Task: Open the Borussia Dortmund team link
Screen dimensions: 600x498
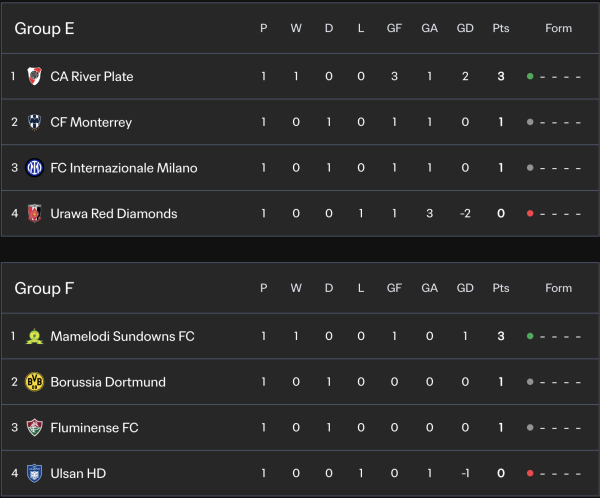Action: pos(108,382)
